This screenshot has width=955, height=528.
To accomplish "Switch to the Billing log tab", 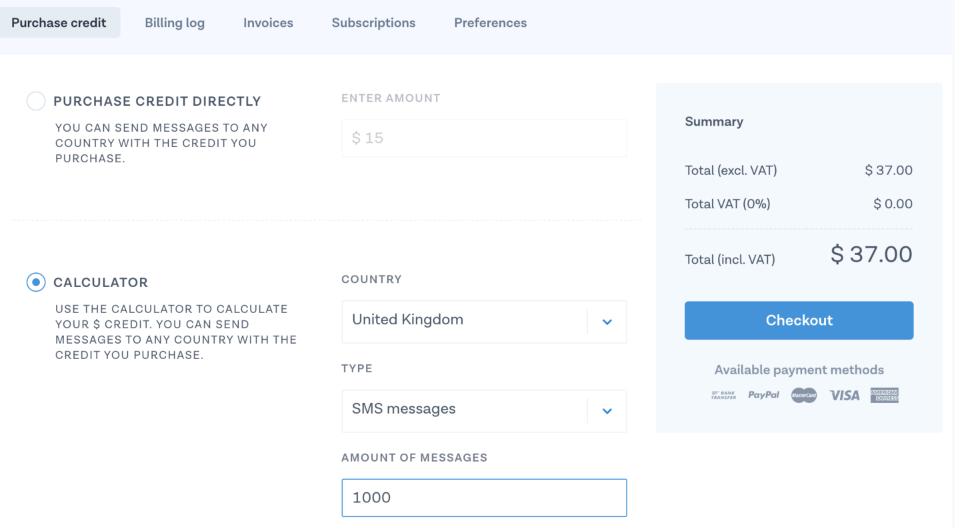I will [x=175, y=23].
